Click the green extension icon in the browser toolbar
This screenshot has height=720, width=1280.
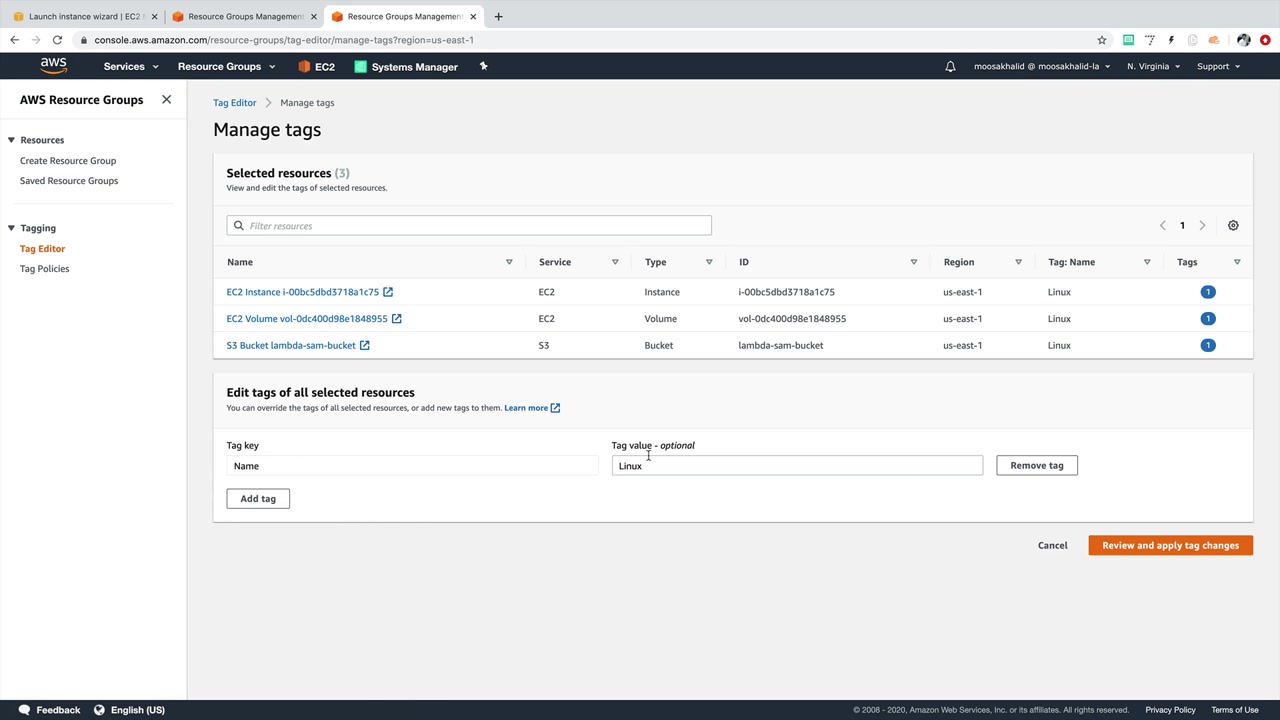pyautogui.click(x=1128, y=40)
